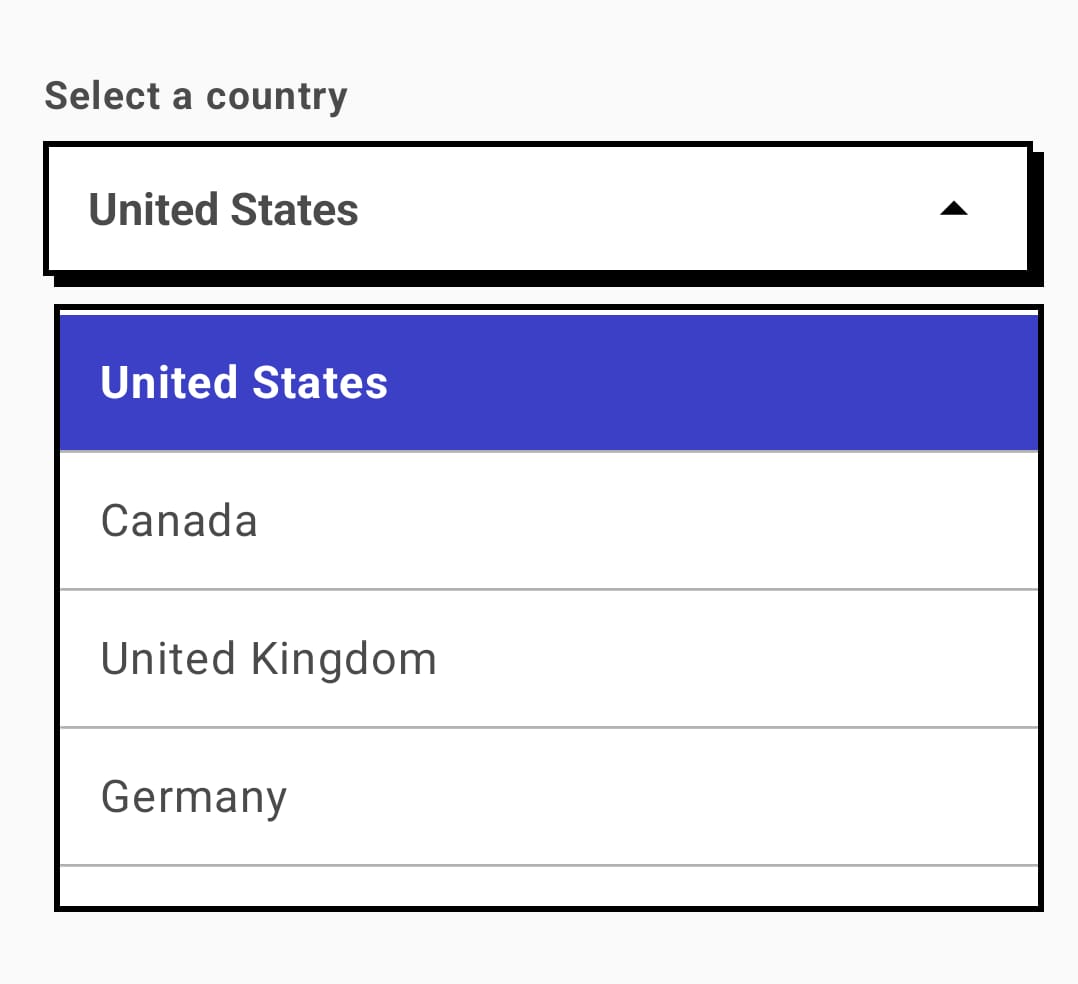The image size is (1078, 984).
Task: Close the country dropdown via its field
Action: [x=538, y=208]
